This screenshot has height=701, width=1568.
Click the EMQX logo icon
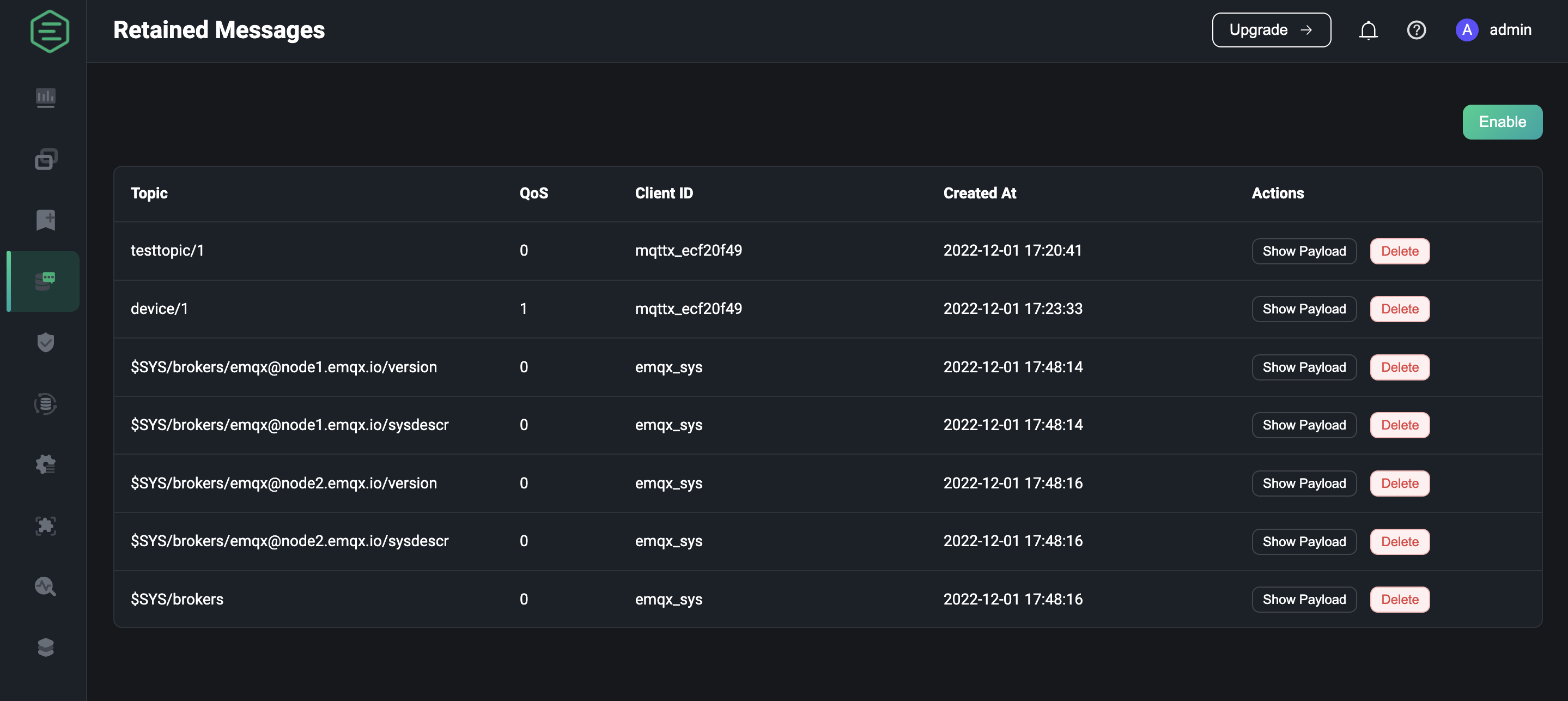point(50,31)
